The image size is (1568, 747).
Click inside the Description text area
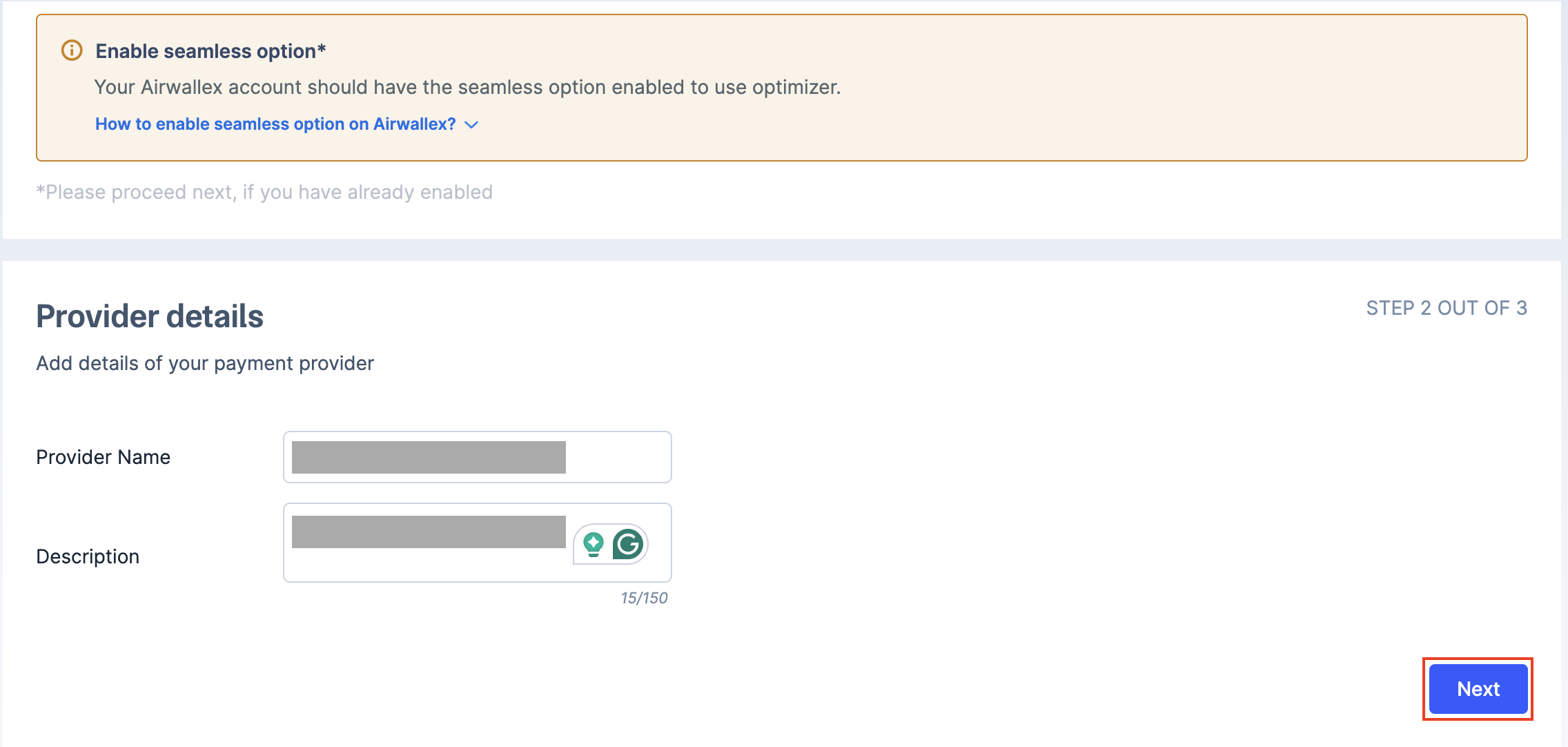[x=478, y=543]
